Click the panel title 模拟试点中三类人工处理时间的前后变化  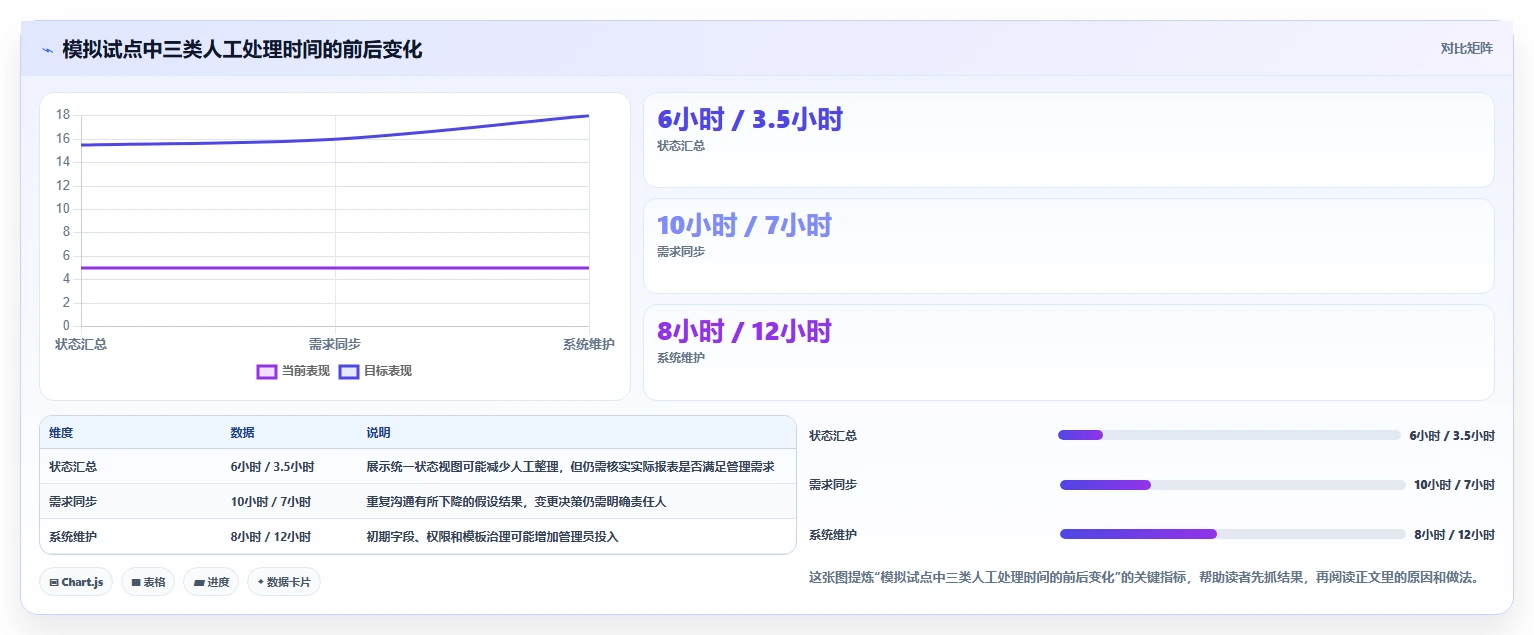coord(242,49)
